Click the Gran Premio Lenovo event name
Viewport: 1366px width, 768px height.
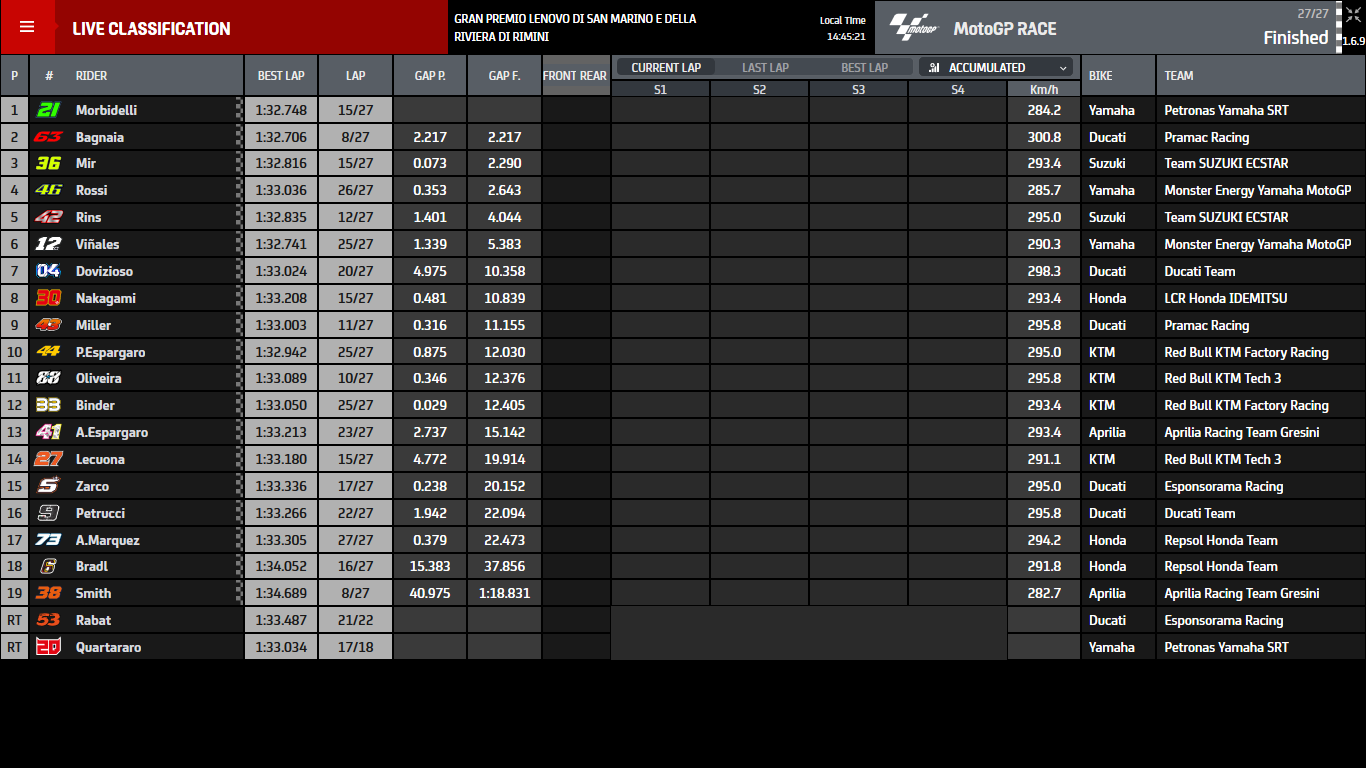pos(575,28)
